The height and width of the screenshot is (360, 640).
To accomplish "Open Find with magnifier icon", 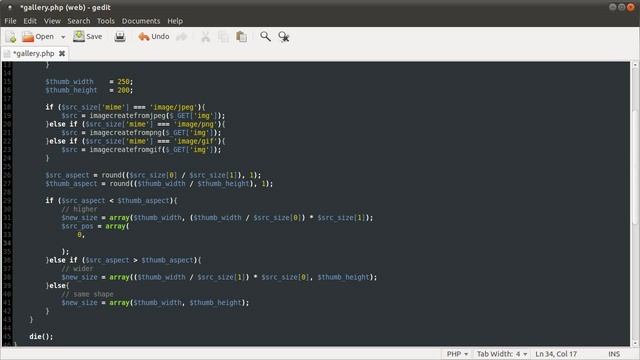I will point(265,37).
